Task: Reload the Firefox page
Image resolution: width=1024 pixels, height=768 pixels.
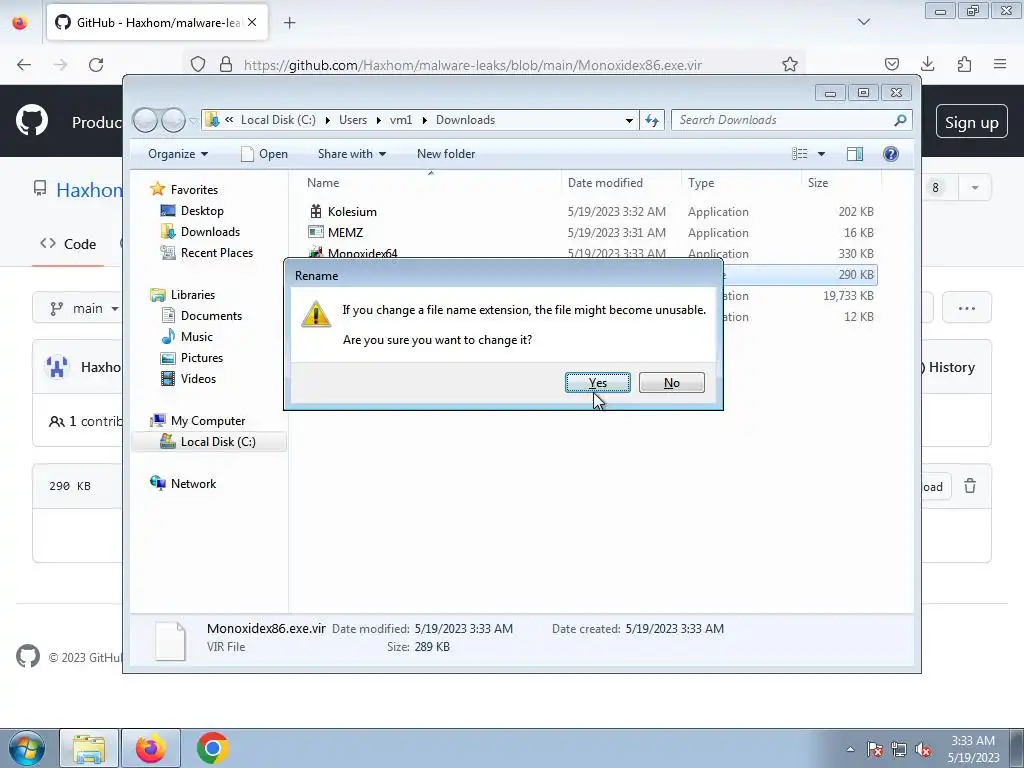Action: click(96, 64)
